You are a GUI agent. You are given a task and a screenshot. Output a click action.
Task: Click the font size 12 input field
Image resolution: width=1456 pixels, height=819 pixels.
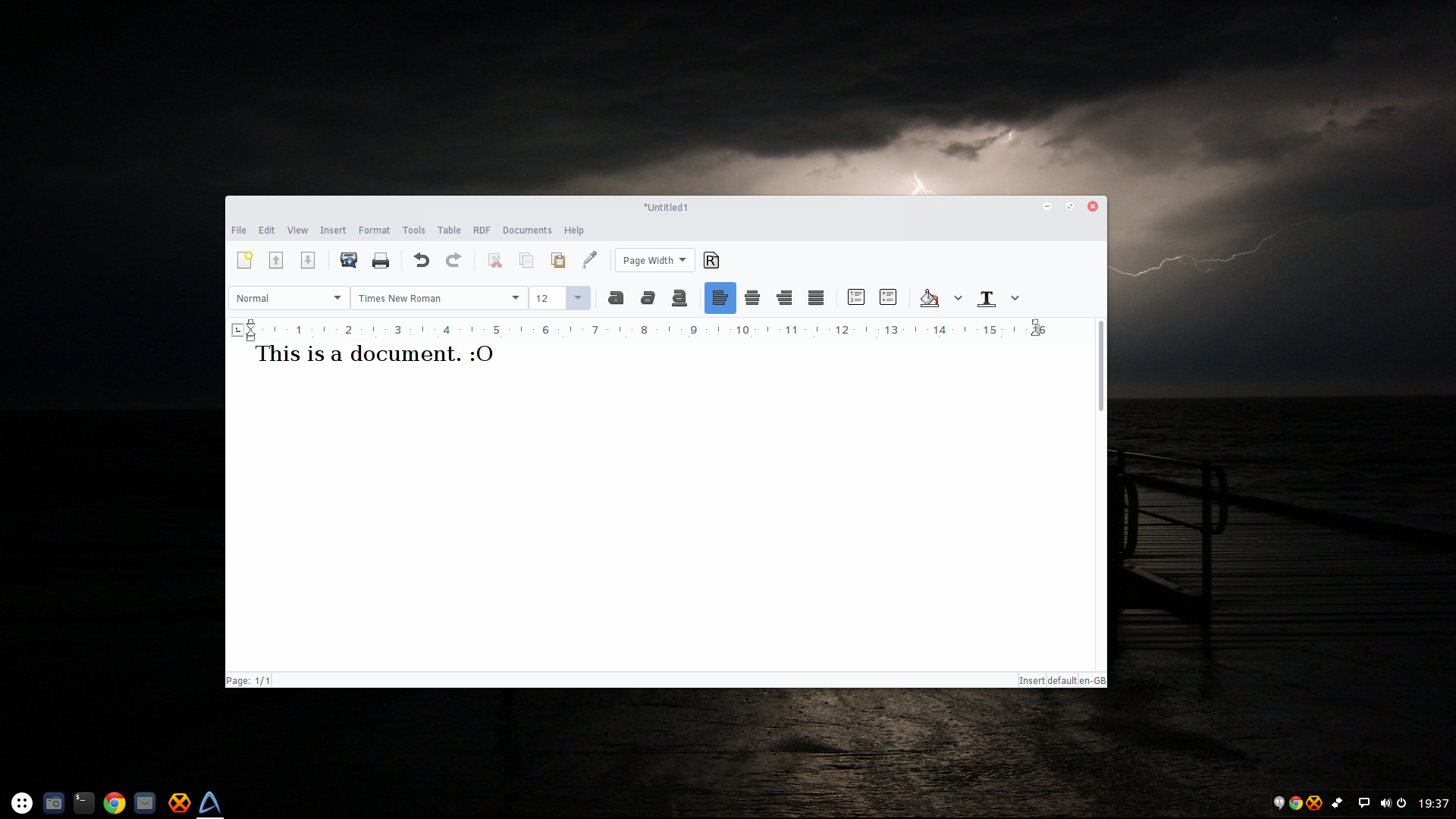click(548, 298)
